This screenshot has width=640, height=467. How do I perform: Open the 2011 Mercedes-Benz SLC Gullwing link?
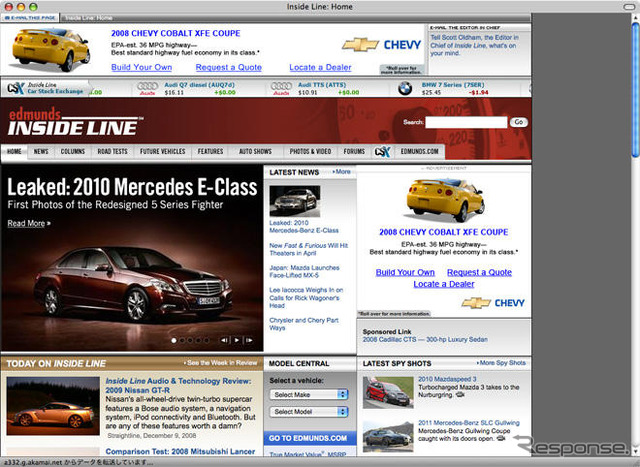tap(469, 423)
